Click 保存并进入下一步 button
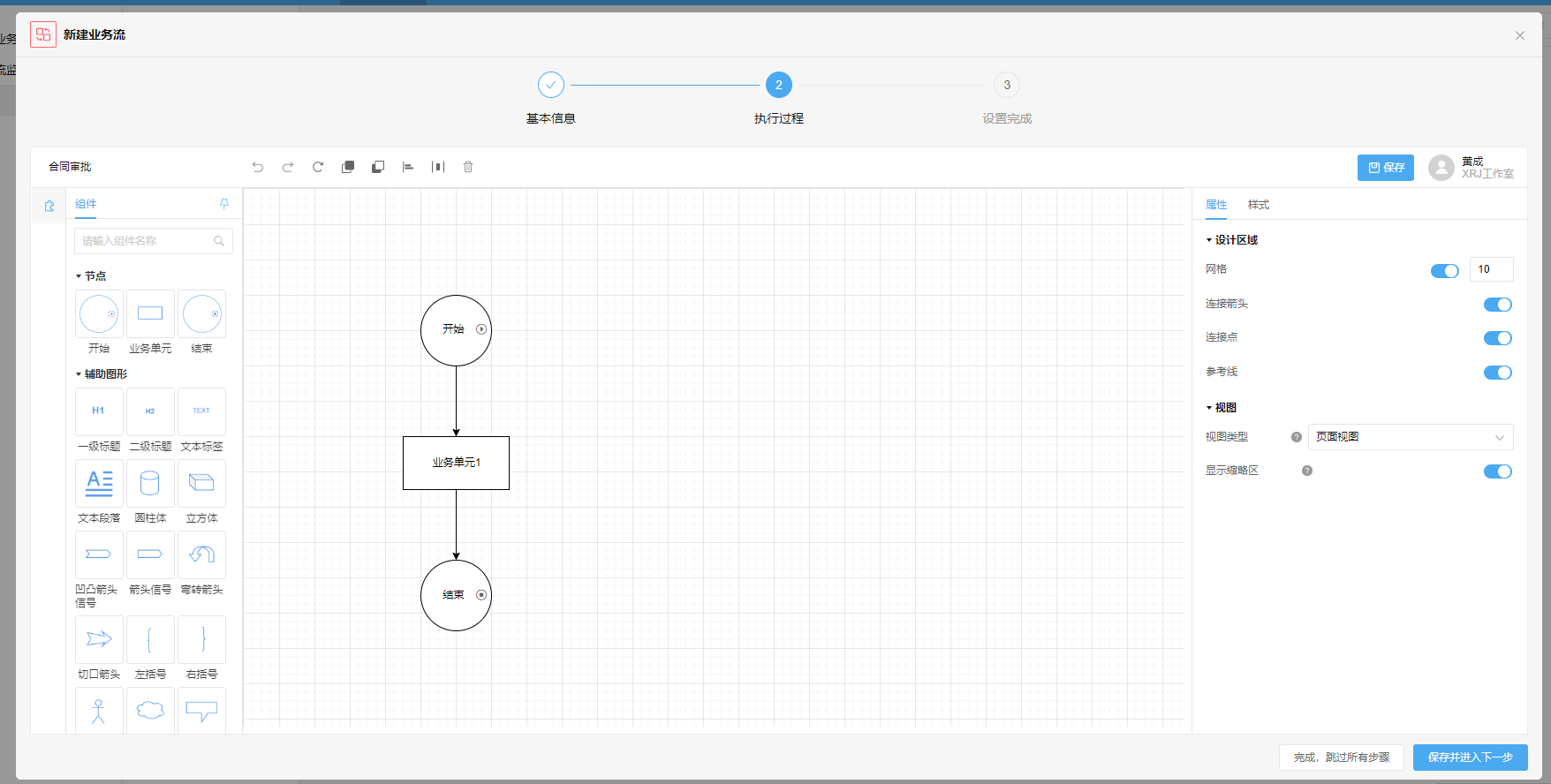 tap(1471, 758)
